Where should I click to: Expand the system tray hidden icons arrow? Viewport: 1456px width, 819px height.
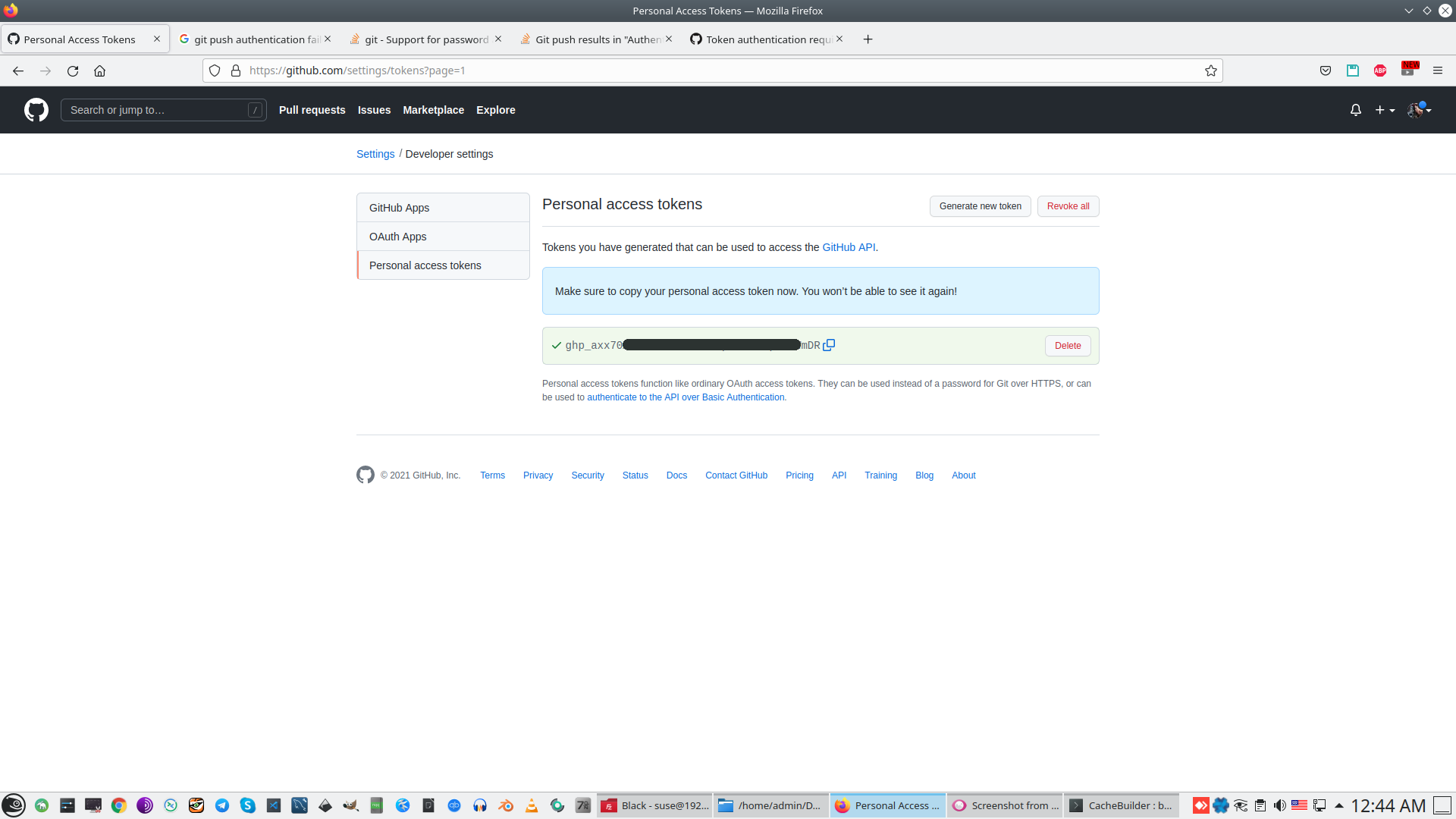click(x=1339, y=805)
